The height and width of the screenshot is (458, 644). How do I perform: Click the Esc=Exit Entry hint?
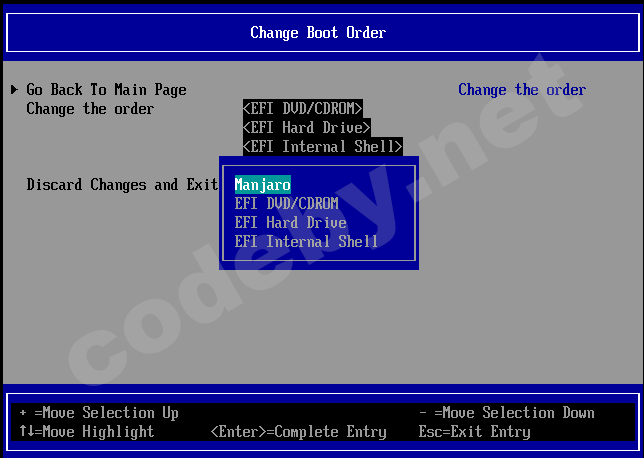[x=474, y=431]
